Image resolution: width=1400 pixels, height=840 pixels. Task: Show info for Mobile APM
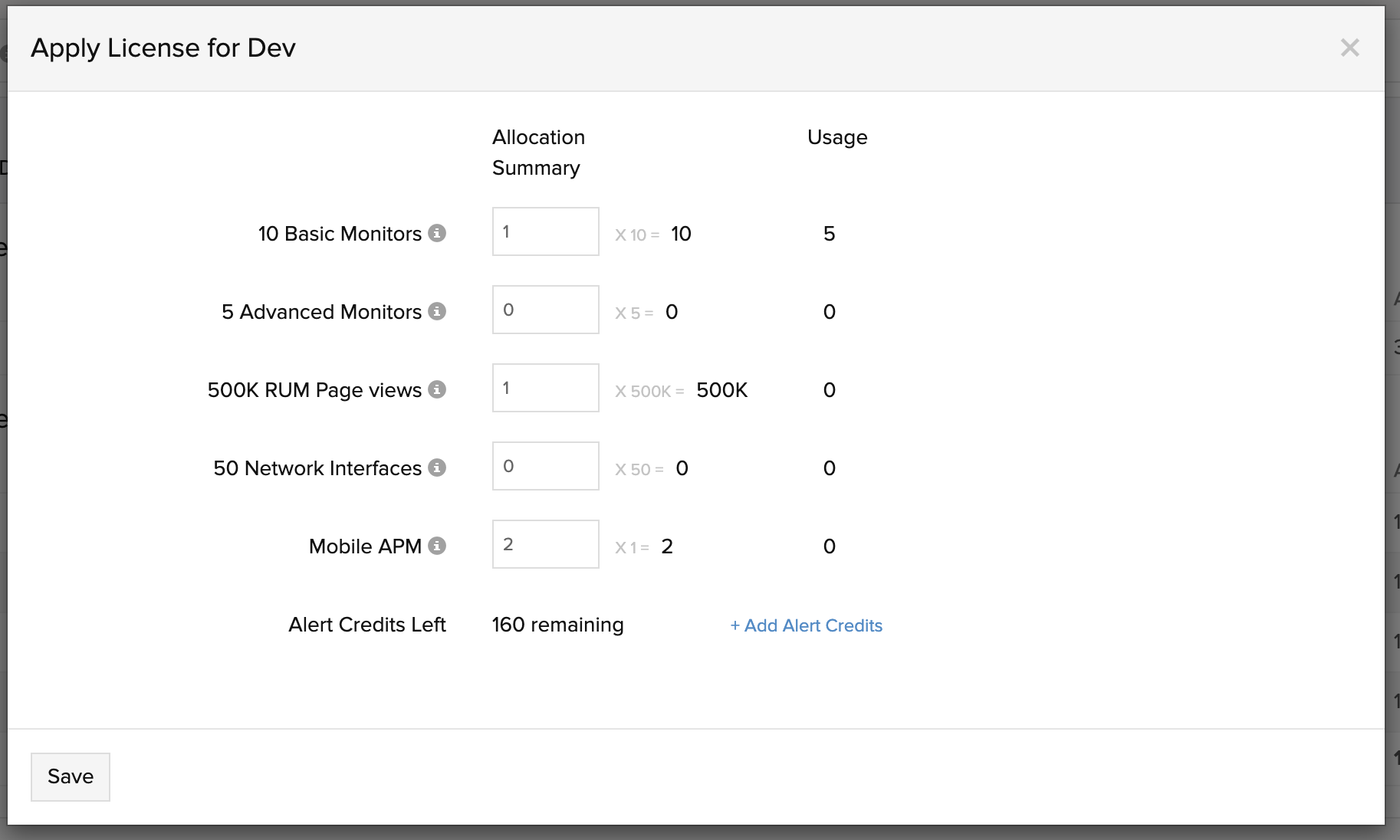point(437,546)
